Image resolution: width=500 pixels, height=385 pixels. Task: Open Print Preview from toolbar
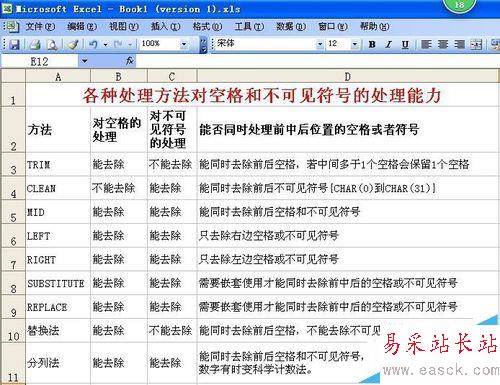point(52,44)
